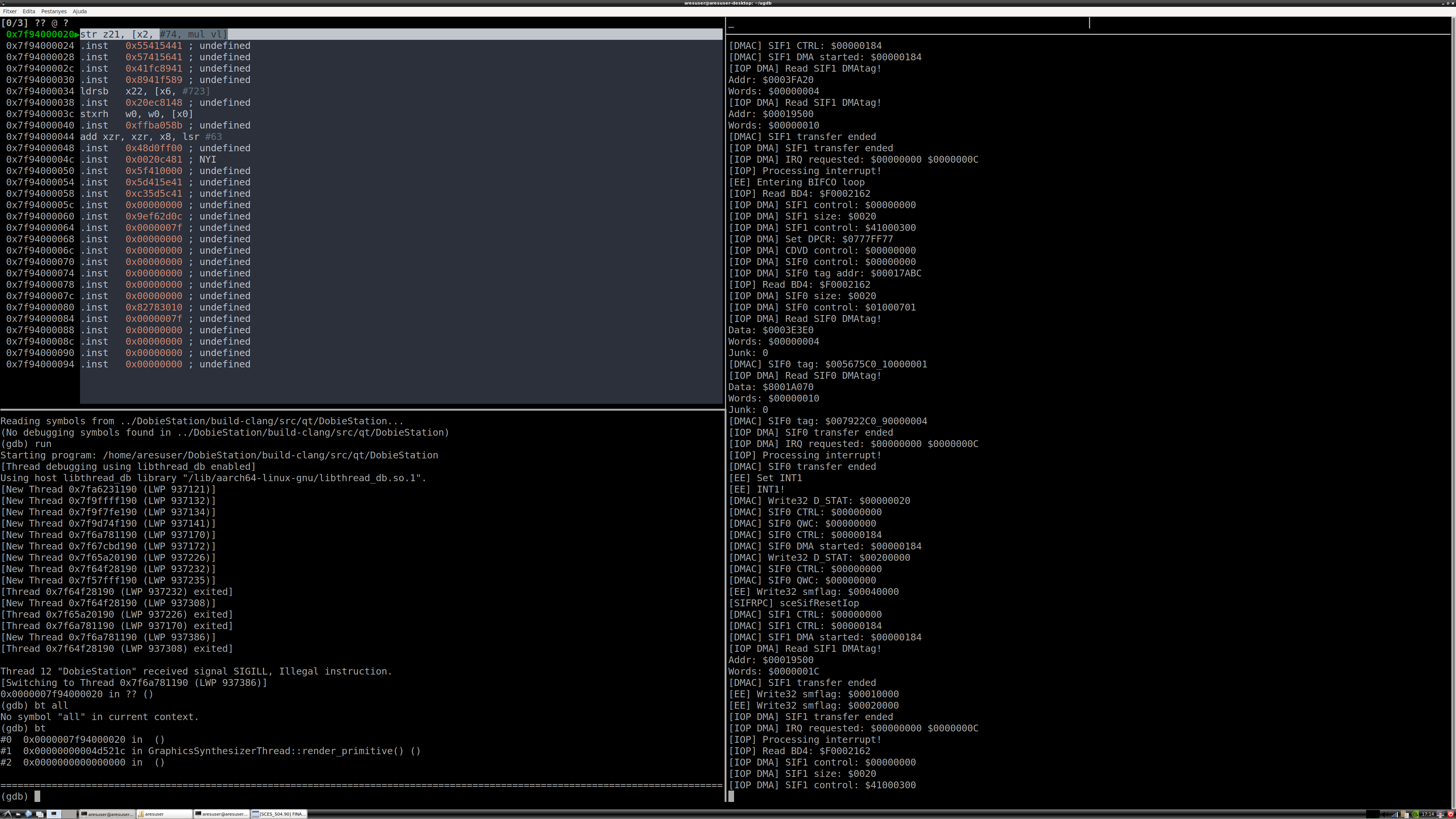Open the Pestanyes menu

54,11
